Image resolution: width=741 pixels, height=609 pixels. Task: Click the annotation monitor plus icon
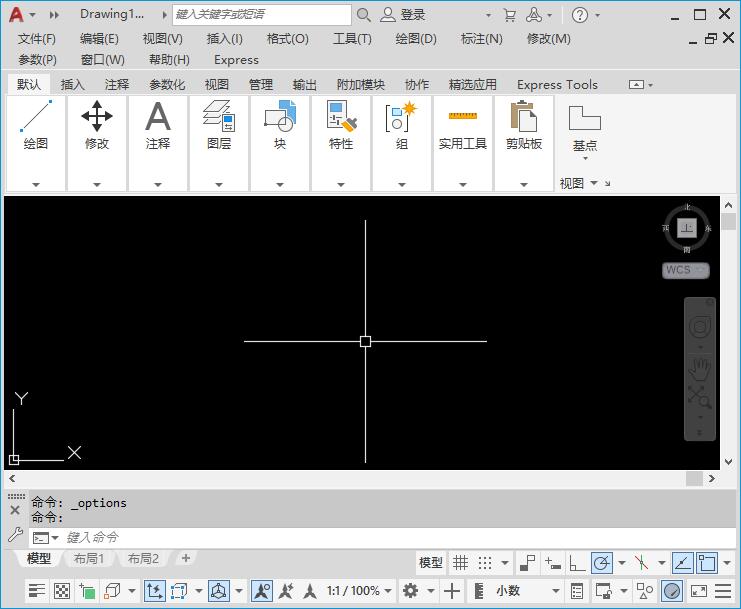[x=452, y=591]
